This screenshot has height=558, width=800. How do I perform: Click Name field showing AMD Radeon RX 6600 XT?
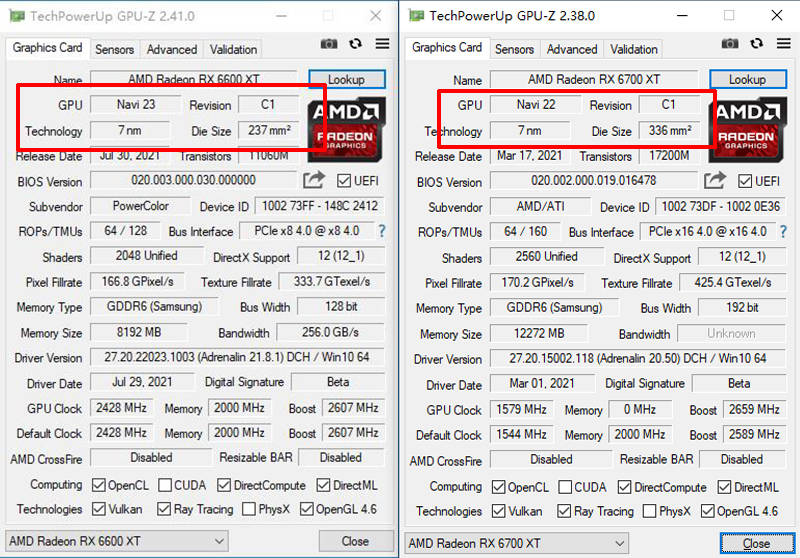(194, 79)
